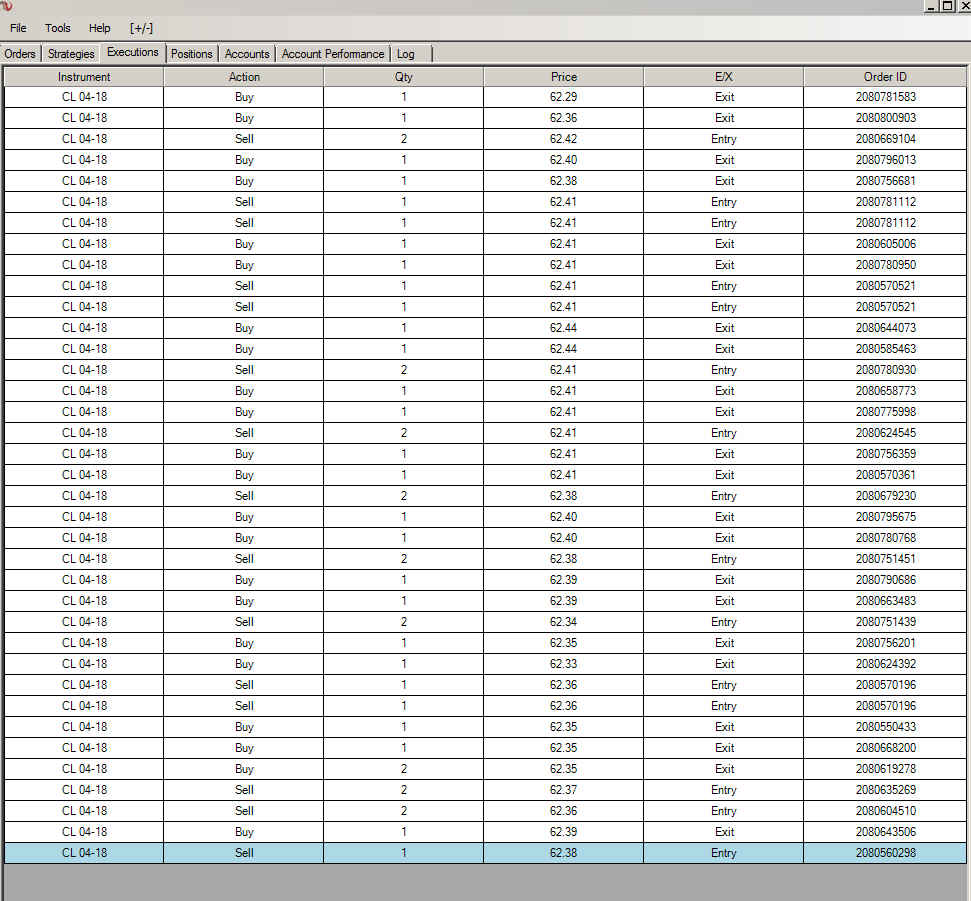Image resolution: width=971 pixels, height=901 pixels.
Task: Click Exit cell of order 2080643506
Action: point(724,832)
